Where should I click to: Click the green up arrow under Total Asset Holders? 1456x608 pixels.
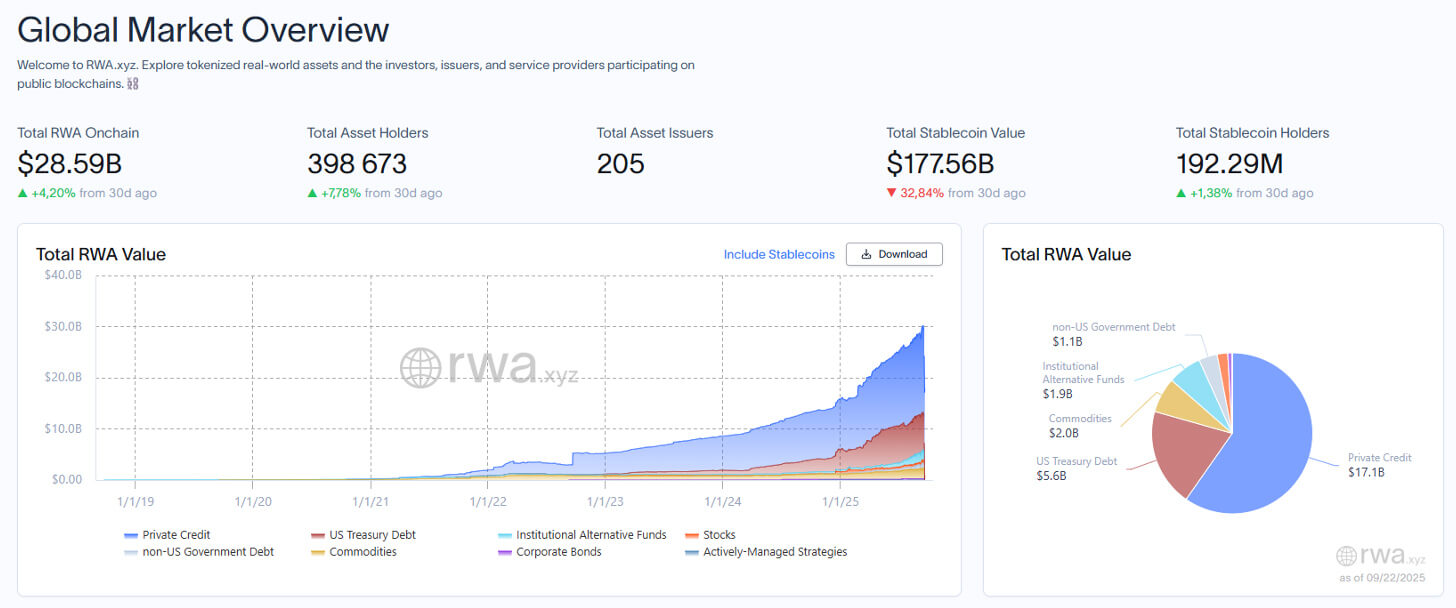pyautogui.click(x=313, y=193)
